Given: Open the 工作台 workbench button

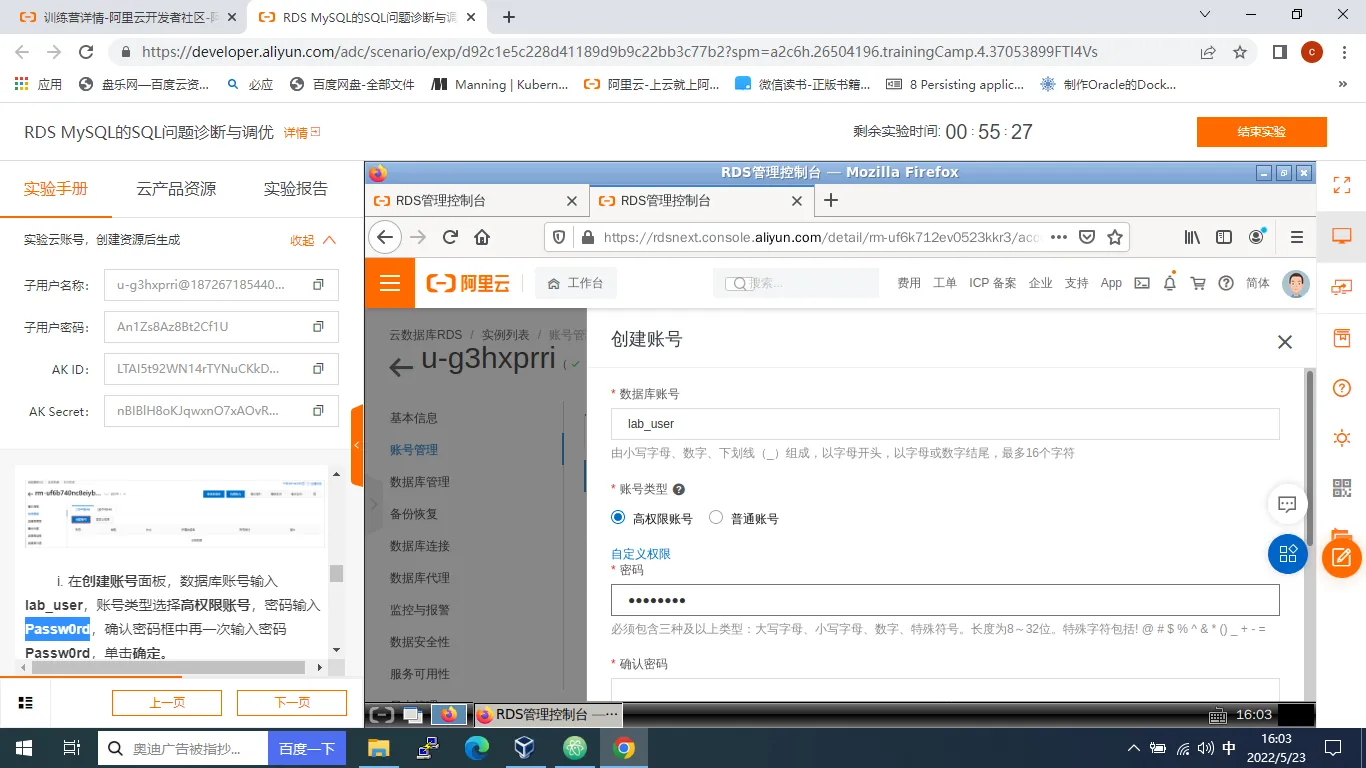Looking at the screenshot, I should coord(576,283).
